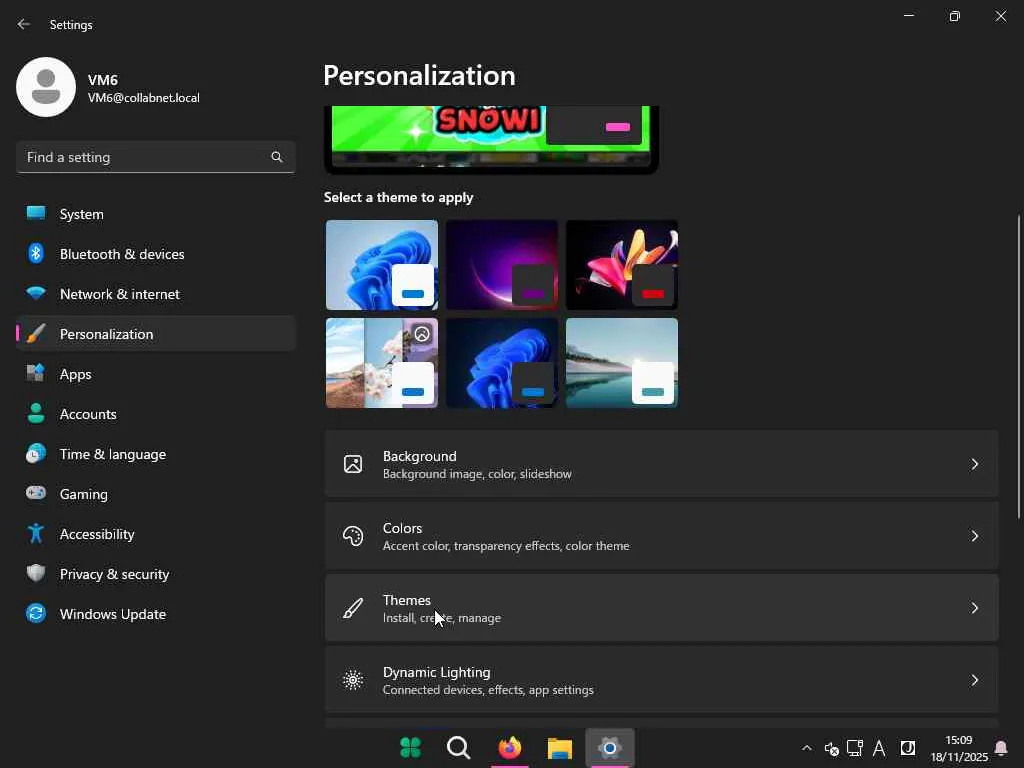Go to Privacy & security
1024x768 pixels.
click(156, 574)
